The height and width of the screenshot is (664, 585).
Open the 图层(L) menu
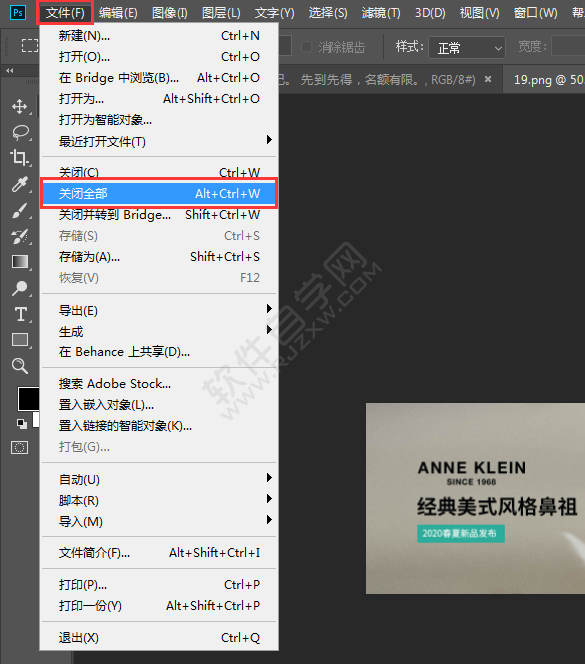pyautogui.click(x=221, y=13)
